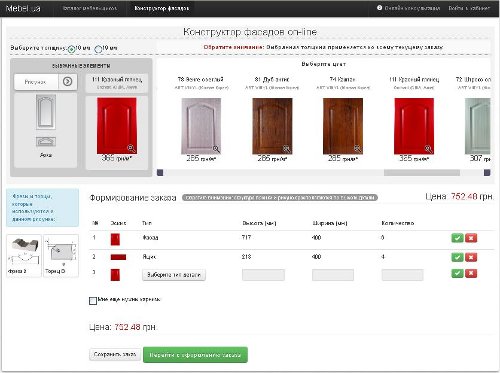
Task: Click the Рисунок button
Action: point(36,82)
